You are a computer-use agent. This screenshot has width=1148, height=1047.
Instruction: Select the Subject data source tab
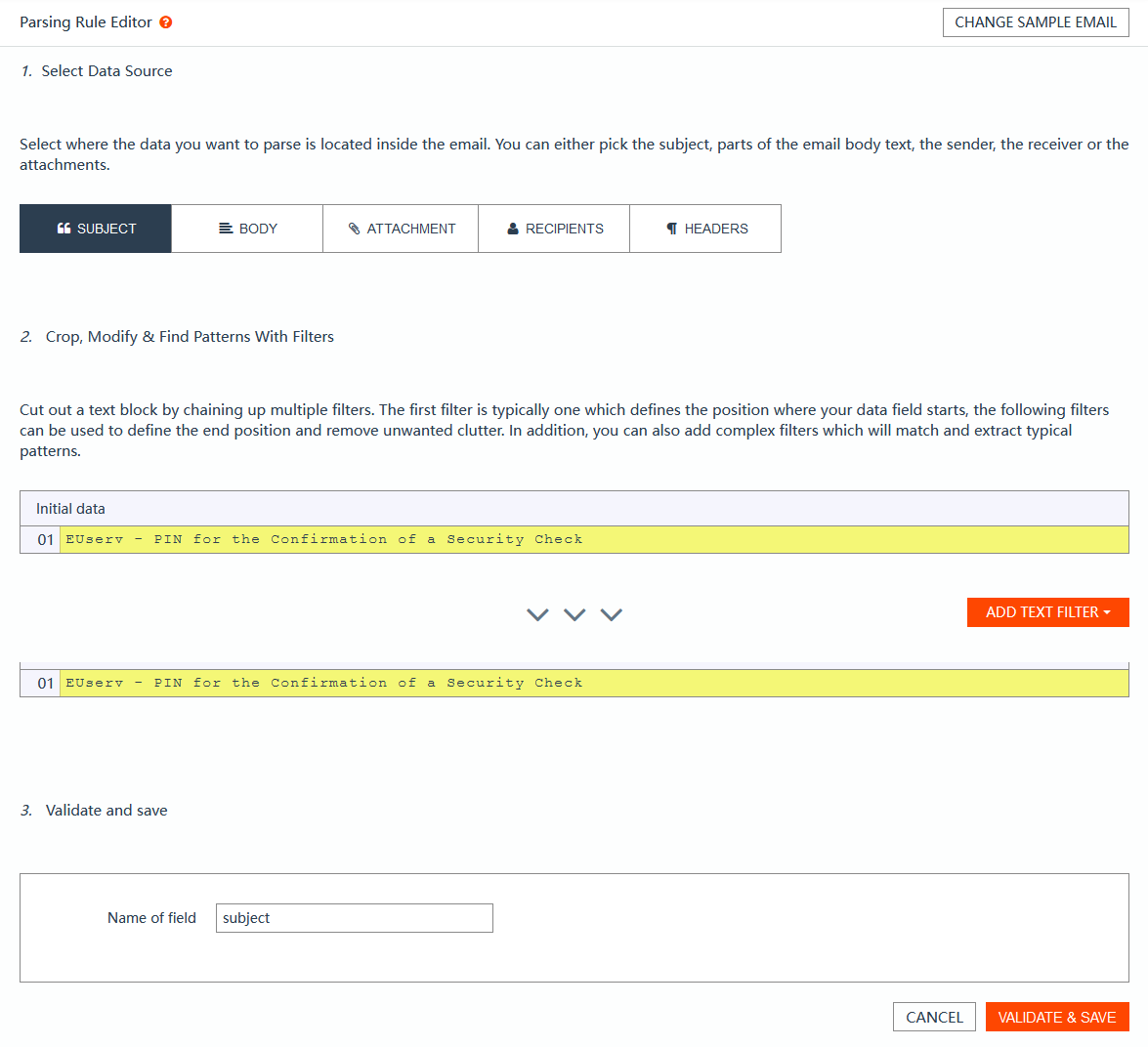click(95, 229)
